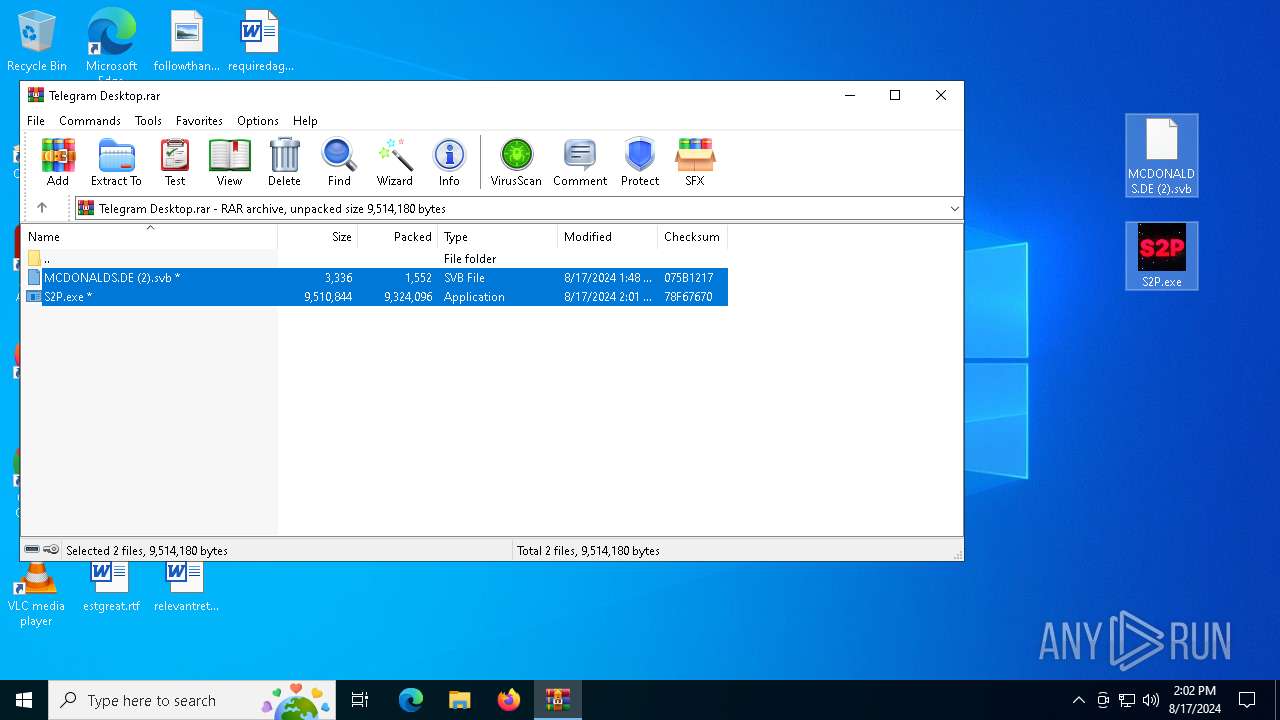Click the disk icon in status bar
The height and width of the screenshot is (720, 1280).
32,550
